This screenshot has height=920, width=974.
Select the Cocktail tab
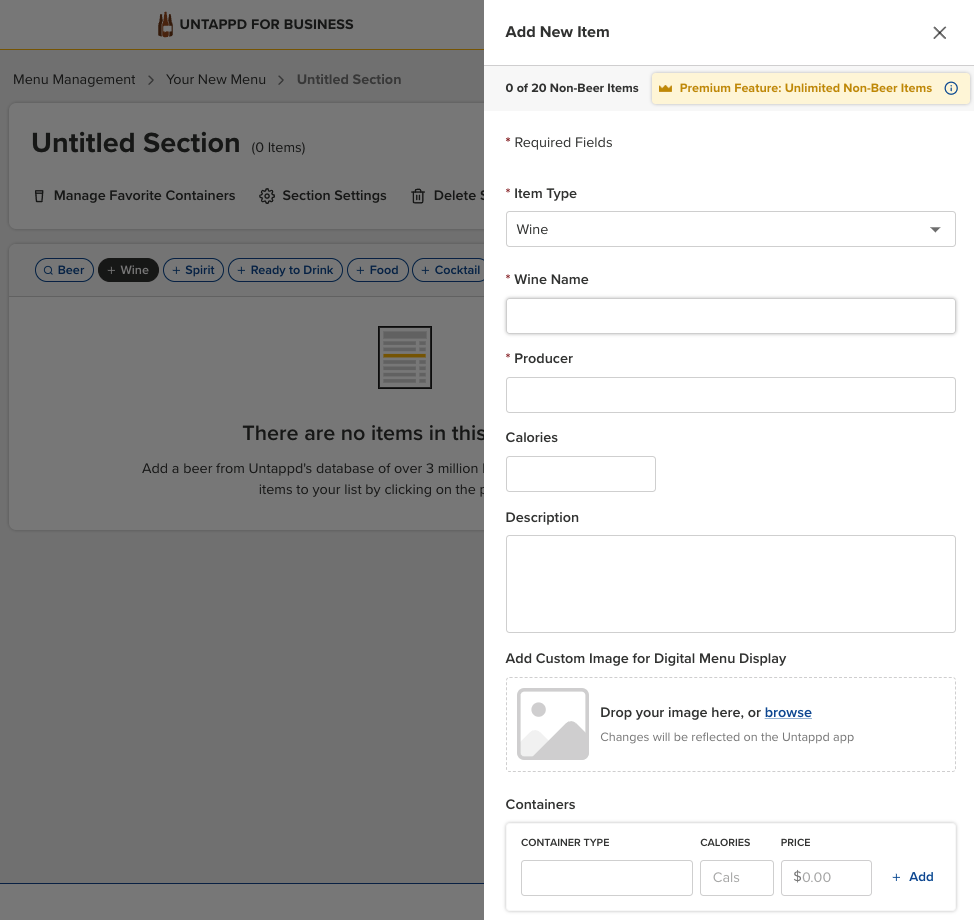point(448,270)
